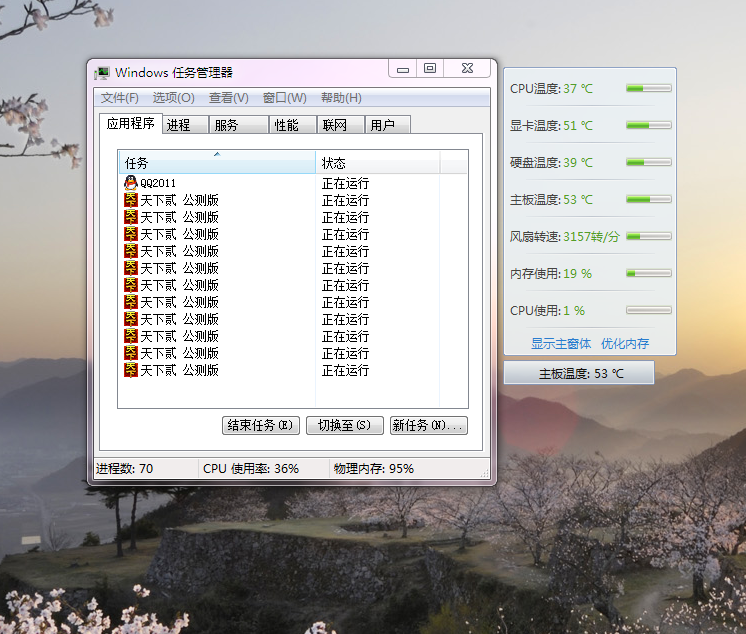Click the icon of the first 天下贰 公测版 entry
Viewport: 746px width, 634px height.
click(131, 200)
